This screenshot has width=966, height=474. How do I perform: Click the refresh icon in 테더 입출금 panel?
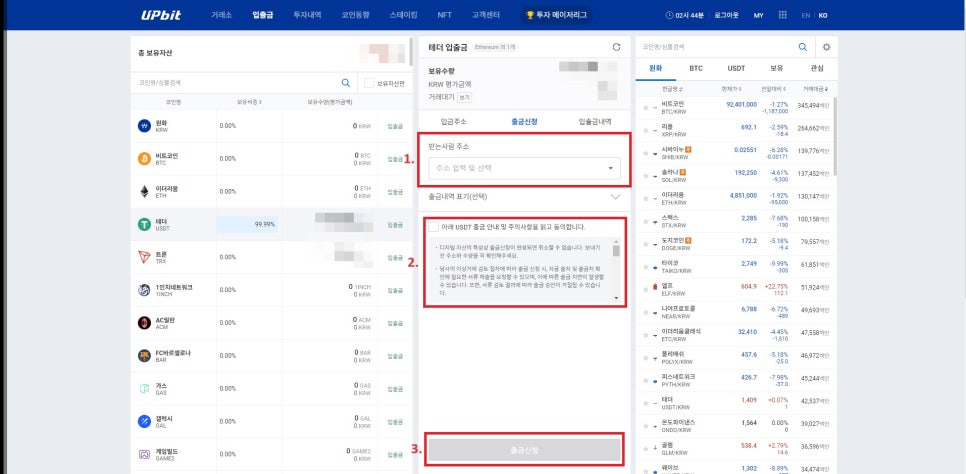(617, 47)
